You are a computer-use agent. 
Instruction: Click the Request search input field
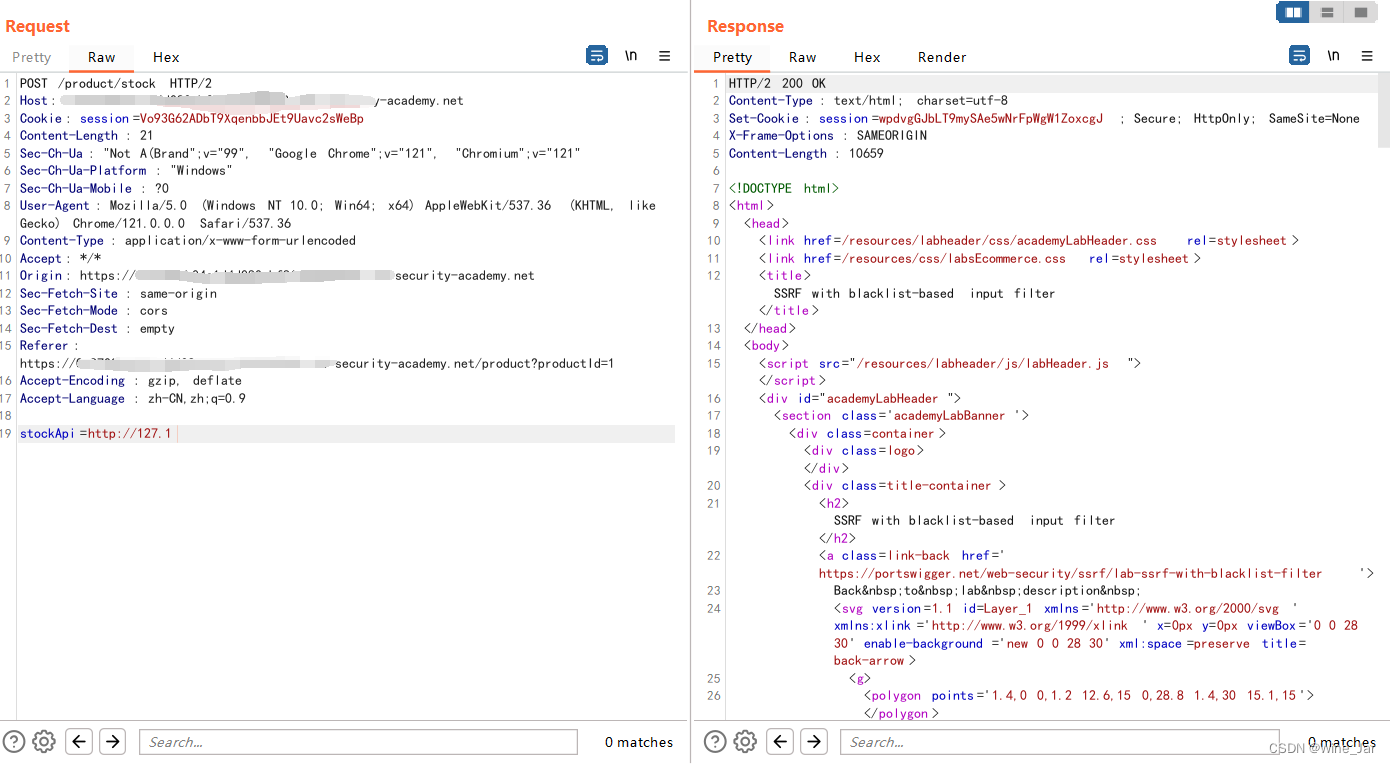tap(358, 741)
